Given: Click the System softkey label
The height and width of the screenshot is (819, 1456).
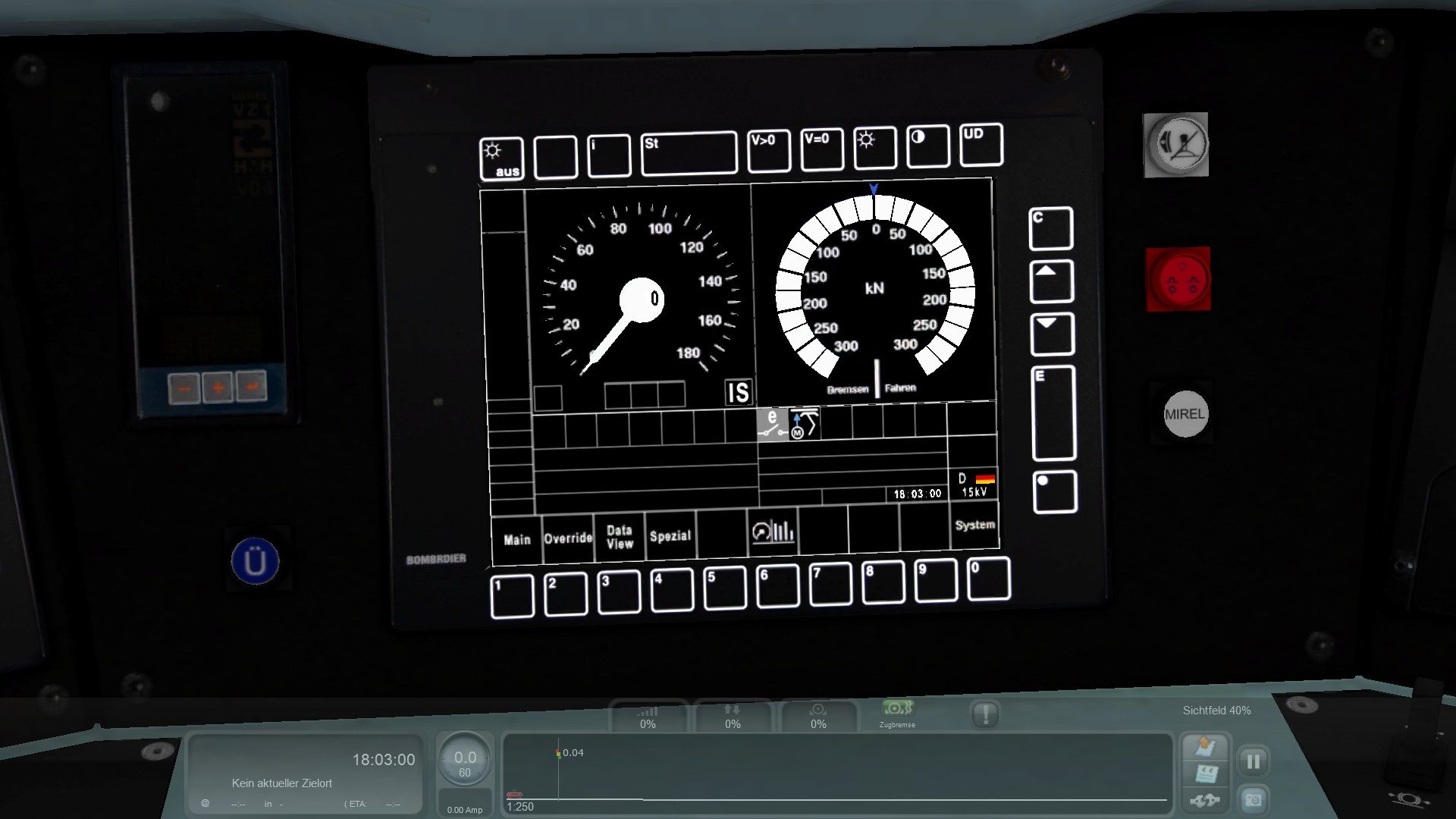Looking at the screenshot, I should (x=974, y=525).
